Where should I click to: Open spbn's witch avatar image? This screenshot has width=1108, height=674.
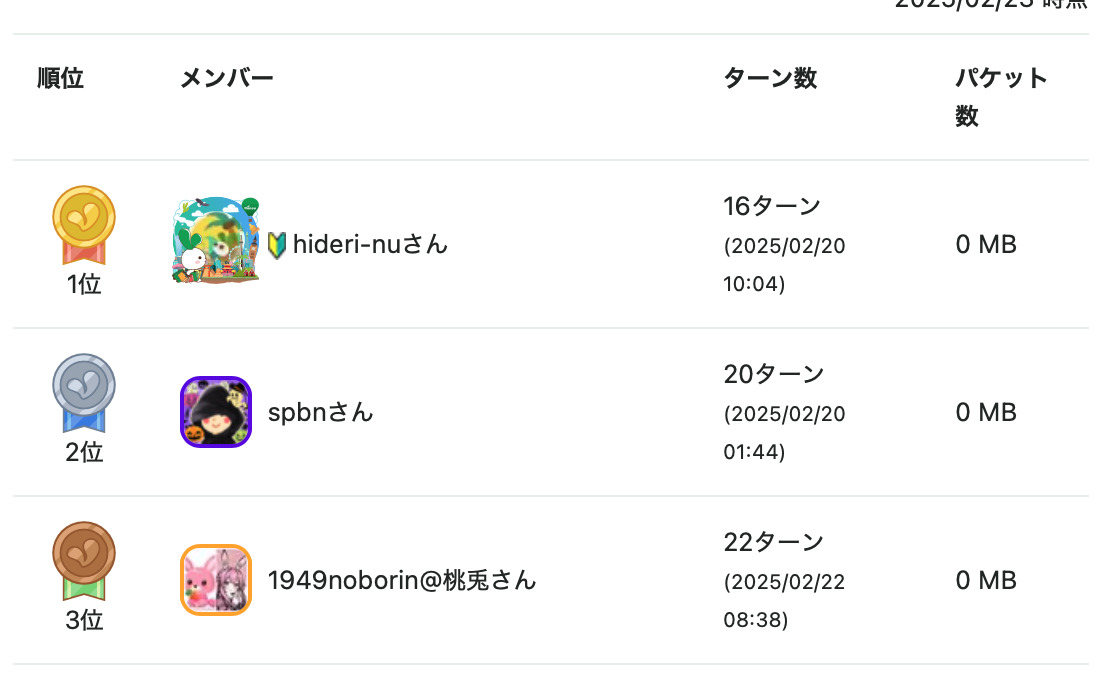coord(216,412)
